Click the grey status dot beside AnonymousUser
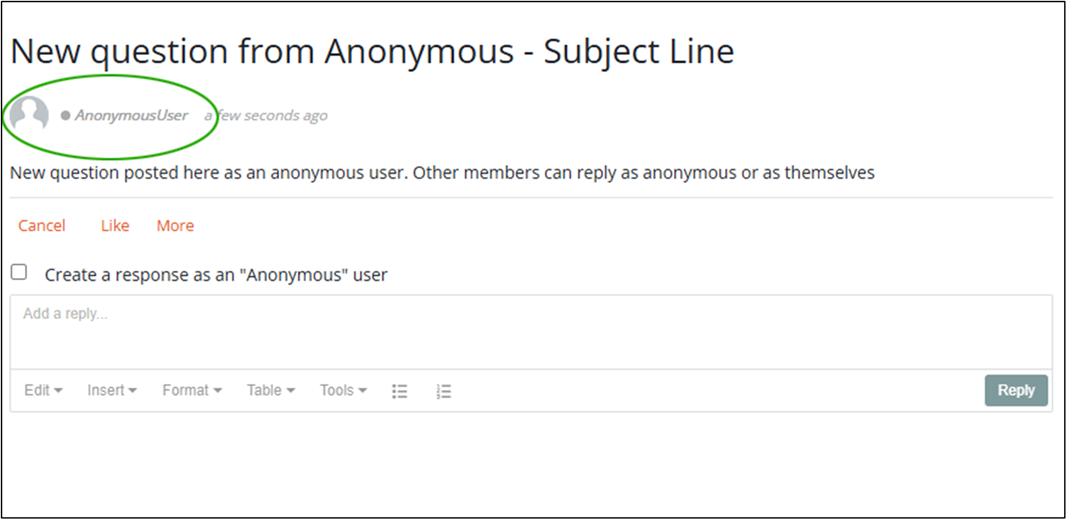Image resolution: width=1066 pixels, height=519 pixels. [65, 116]
